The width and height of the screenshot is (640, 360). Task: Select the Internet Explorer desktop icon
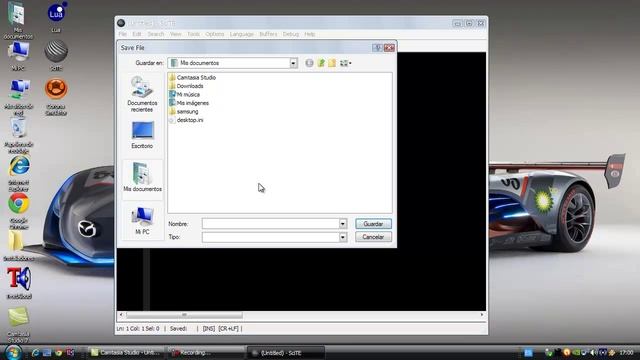click(18, 173)
